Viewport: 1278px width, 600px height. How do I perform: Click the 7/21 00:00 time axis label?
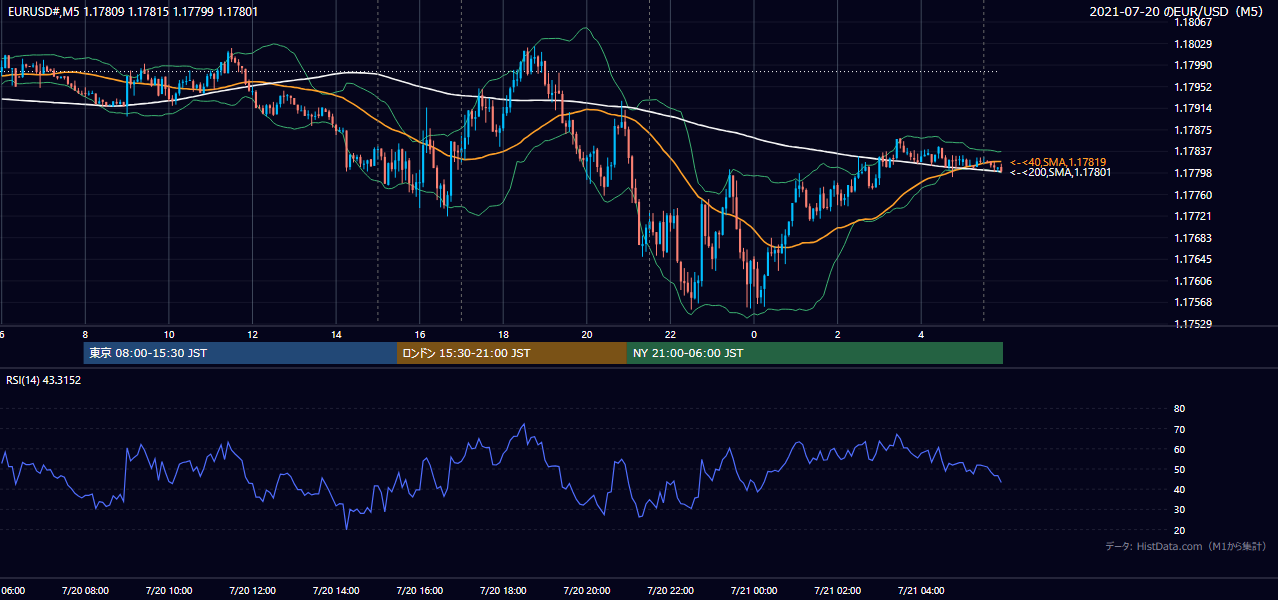click(754, 590)
